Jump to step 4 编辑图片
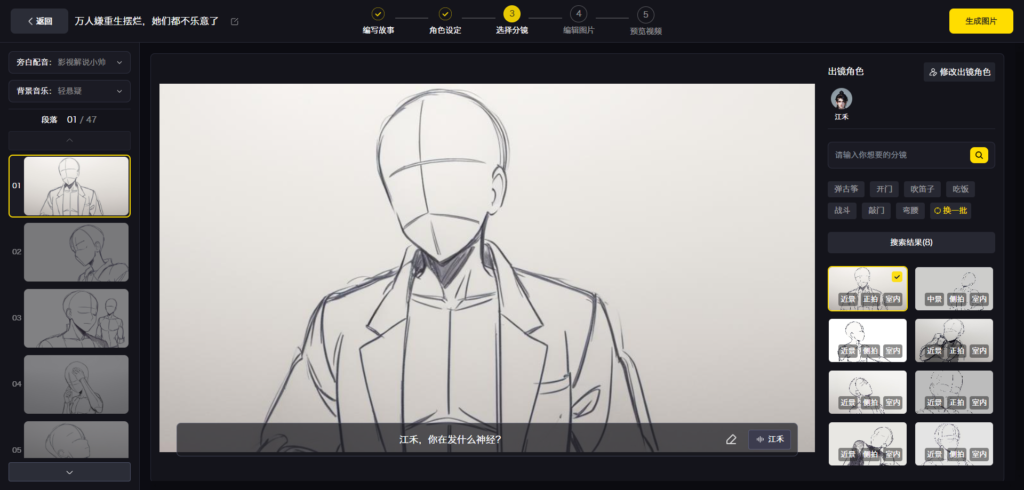The height and width of the screenshot is (490, 1024). point(578,15)
